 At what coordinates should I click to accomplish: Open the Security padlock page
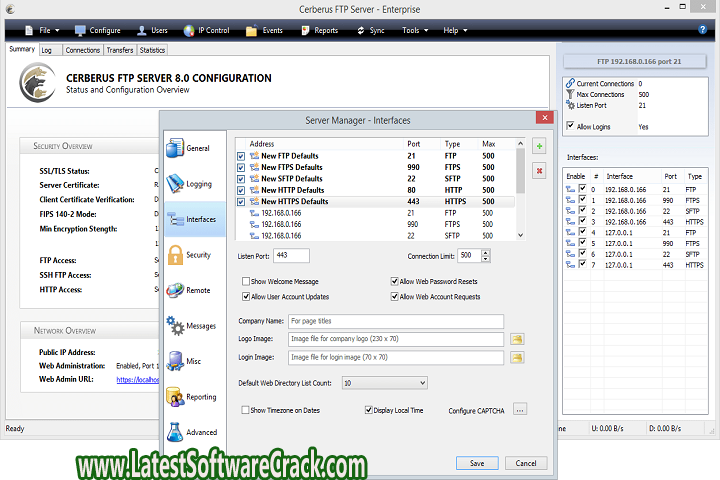click(175, 256)
